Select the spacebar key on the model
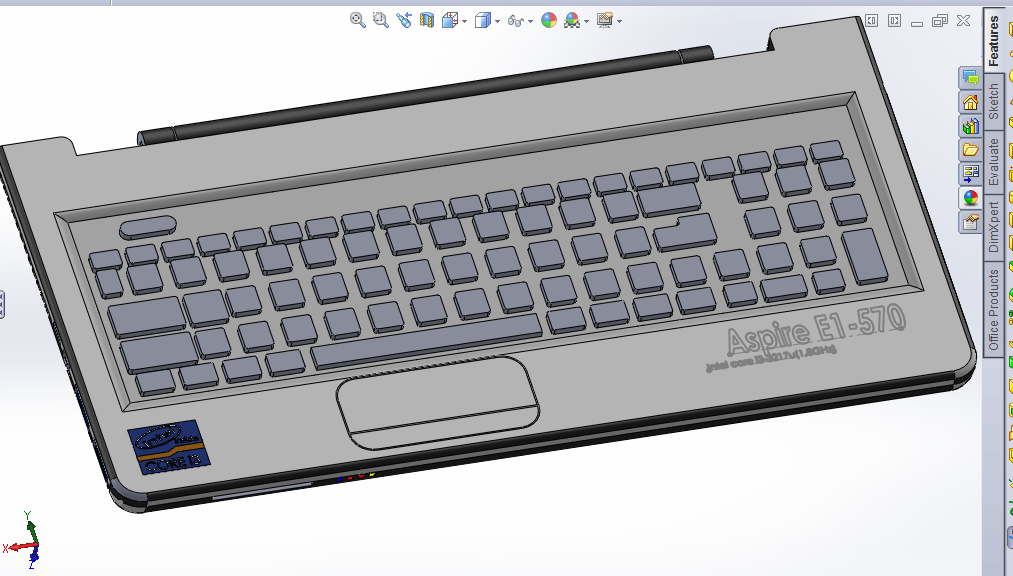Image resolution: width=1013 pixels, height=576 pixels. [x=426, y=342]
